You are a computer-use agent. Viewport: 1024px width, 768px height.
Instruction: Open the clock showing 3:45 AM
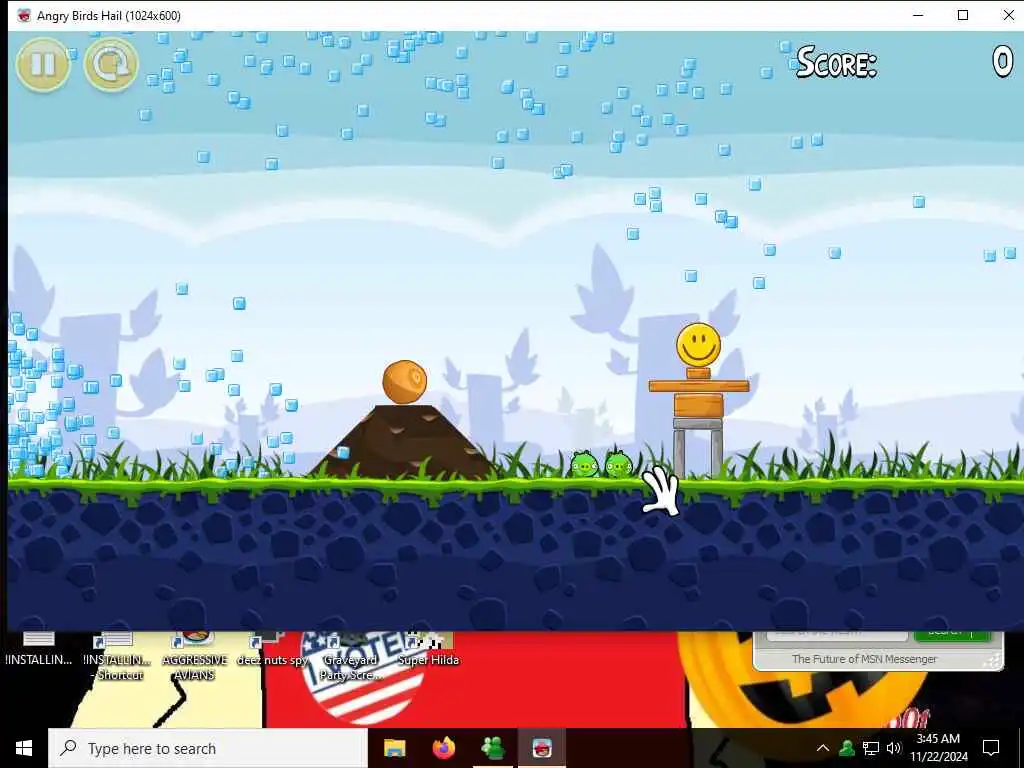[938, 748]
